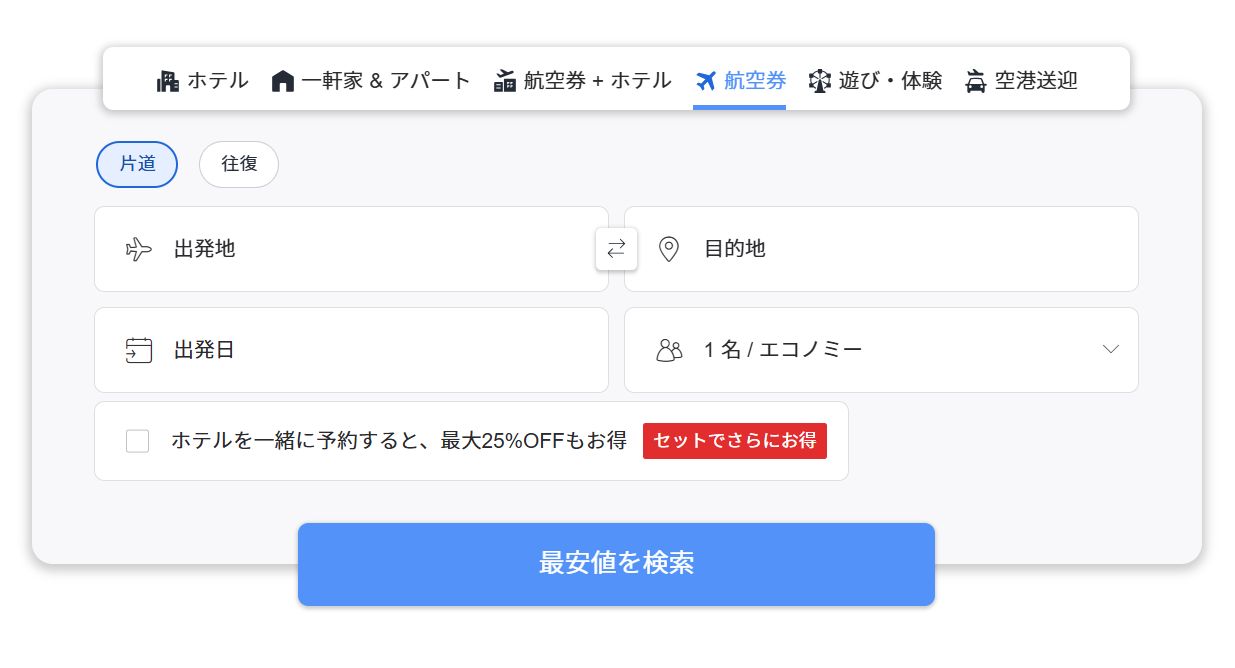
Task: Click the house icon for 一軒家 & アパート
Action: pyautogui.click(x=283, y=81)
